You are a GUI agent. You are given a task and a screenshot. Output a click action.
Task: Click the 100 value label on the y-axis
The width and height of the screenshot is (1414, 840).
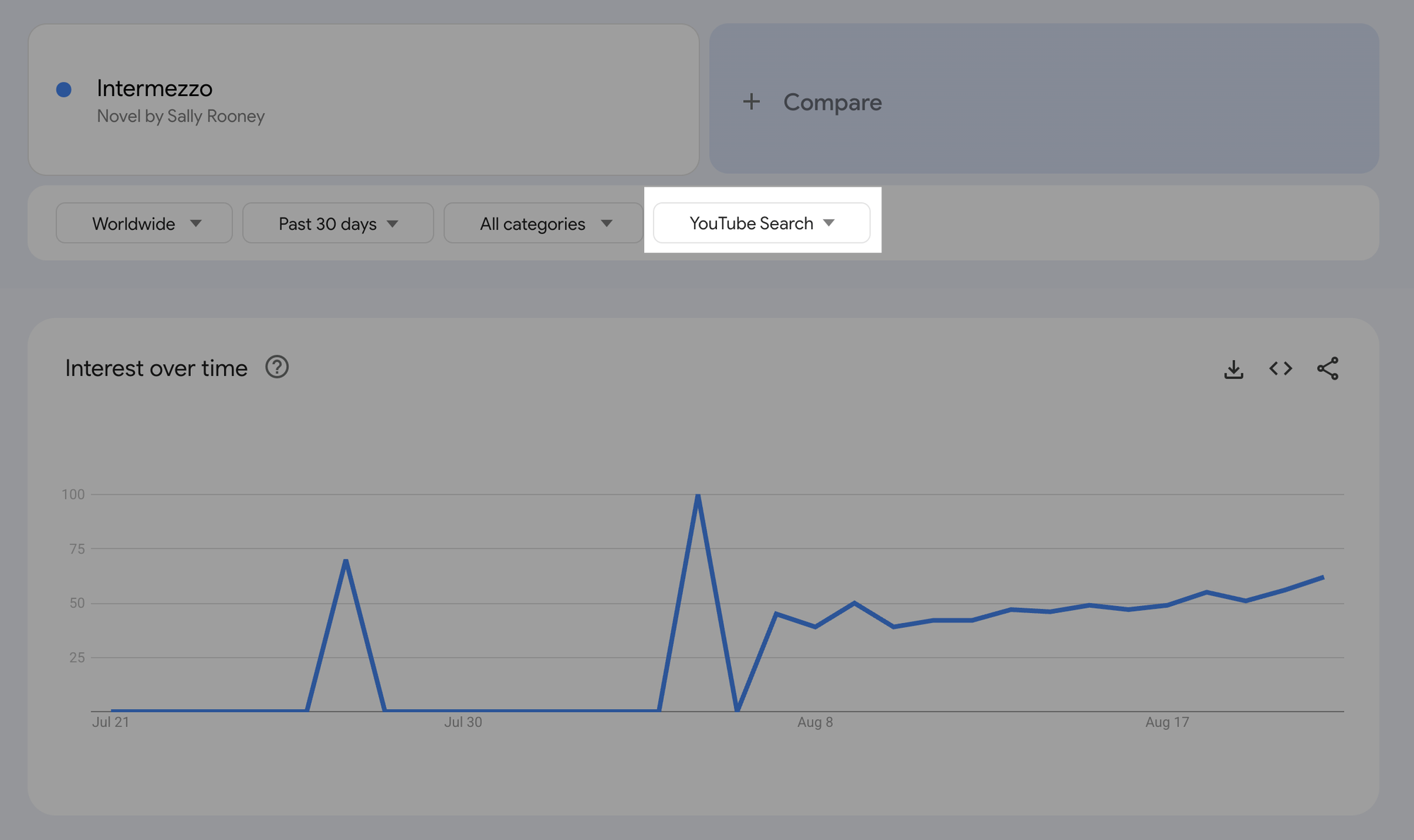coord(75,494)
